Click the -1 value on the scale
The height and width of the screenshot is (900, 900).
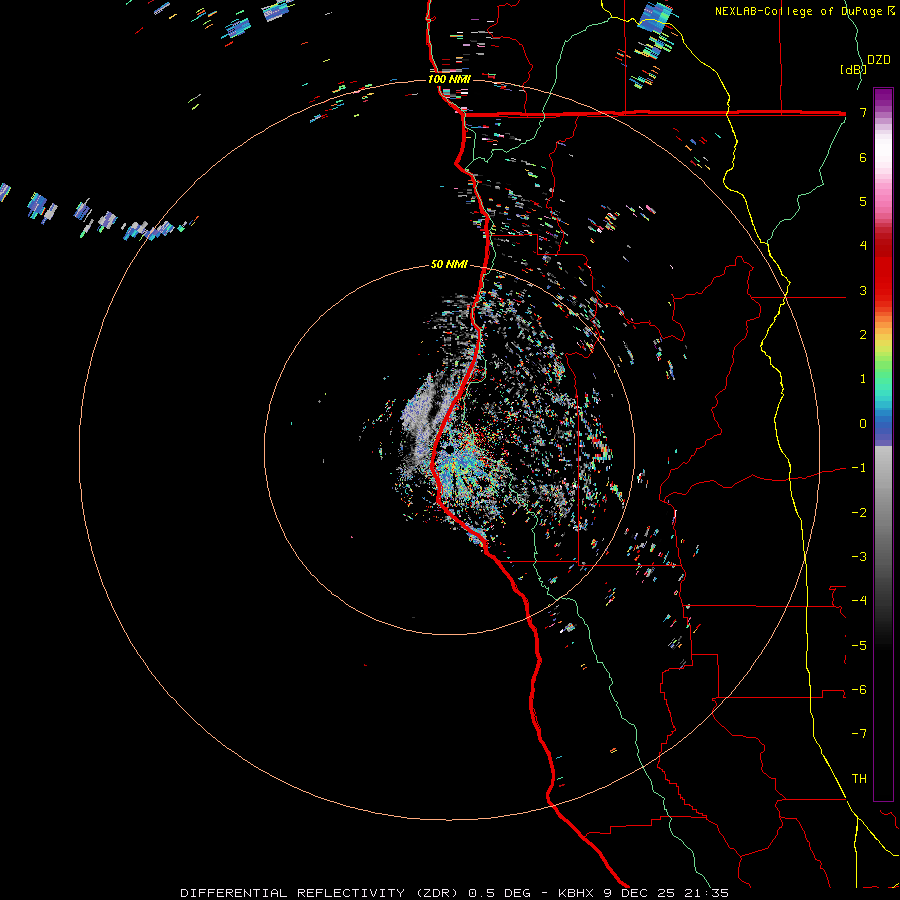coord(859,468)
